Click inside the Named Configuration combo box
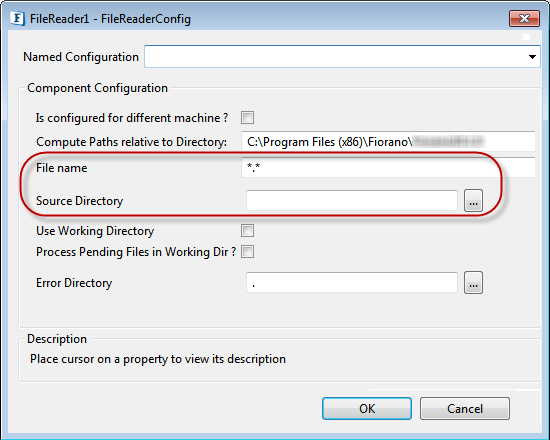Screen dimensions: 550x440 [x=342, y=56]
